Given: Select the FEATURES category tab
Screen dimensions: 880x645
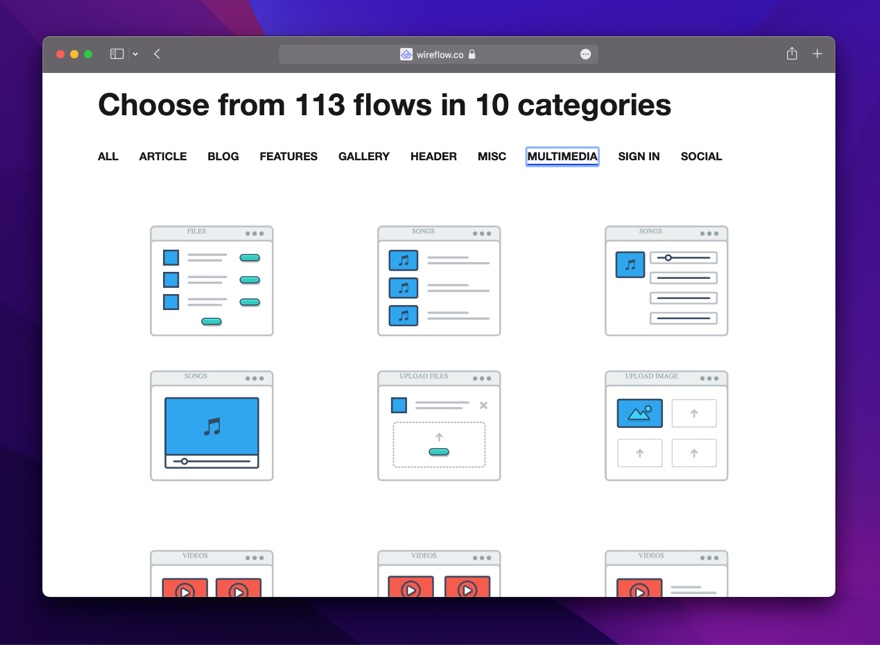Looking at the screenshot, I should tap(288, 157).
